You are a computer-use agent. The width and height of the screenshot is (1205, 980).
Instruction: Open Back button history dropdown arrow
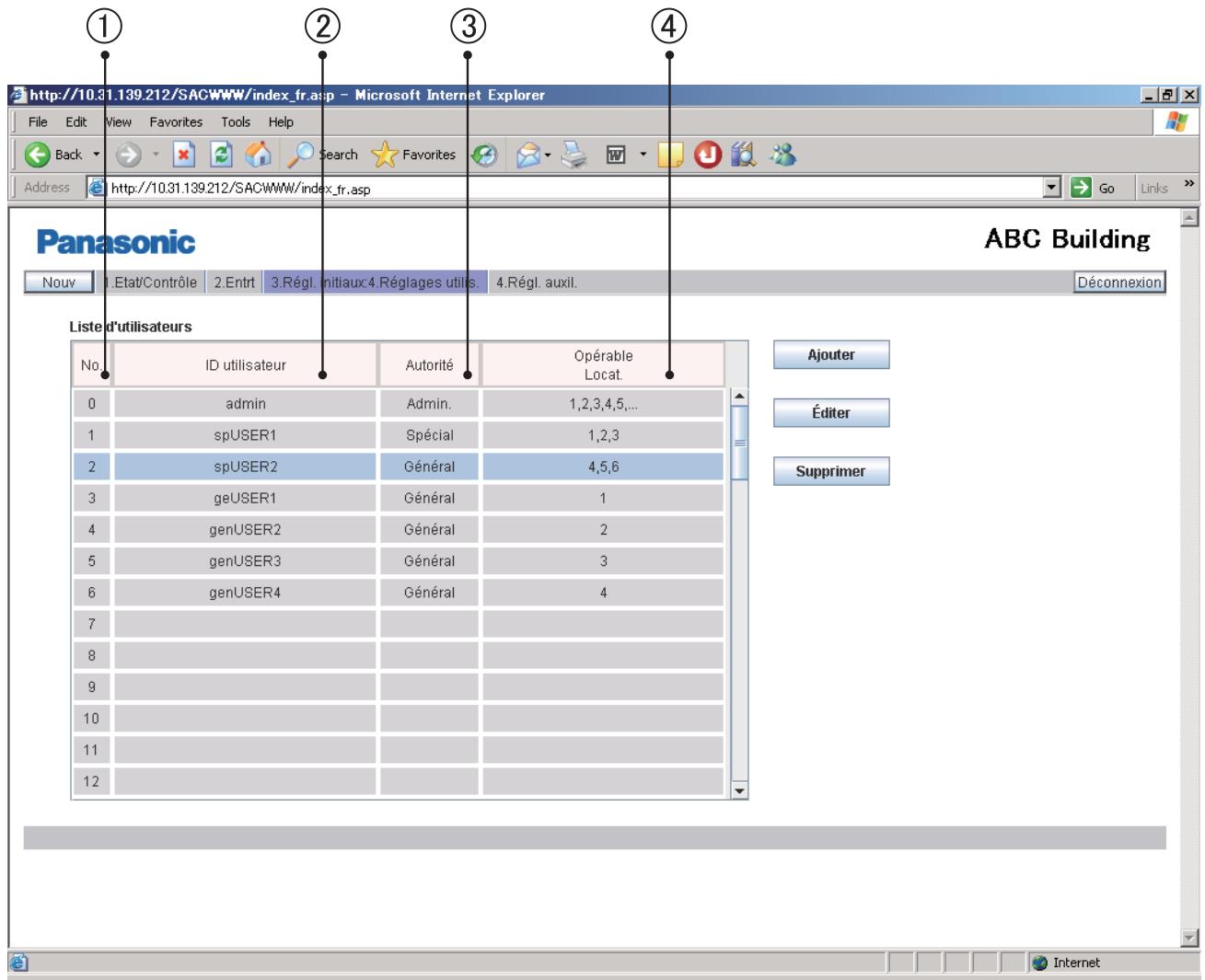[x=96, y=155]
